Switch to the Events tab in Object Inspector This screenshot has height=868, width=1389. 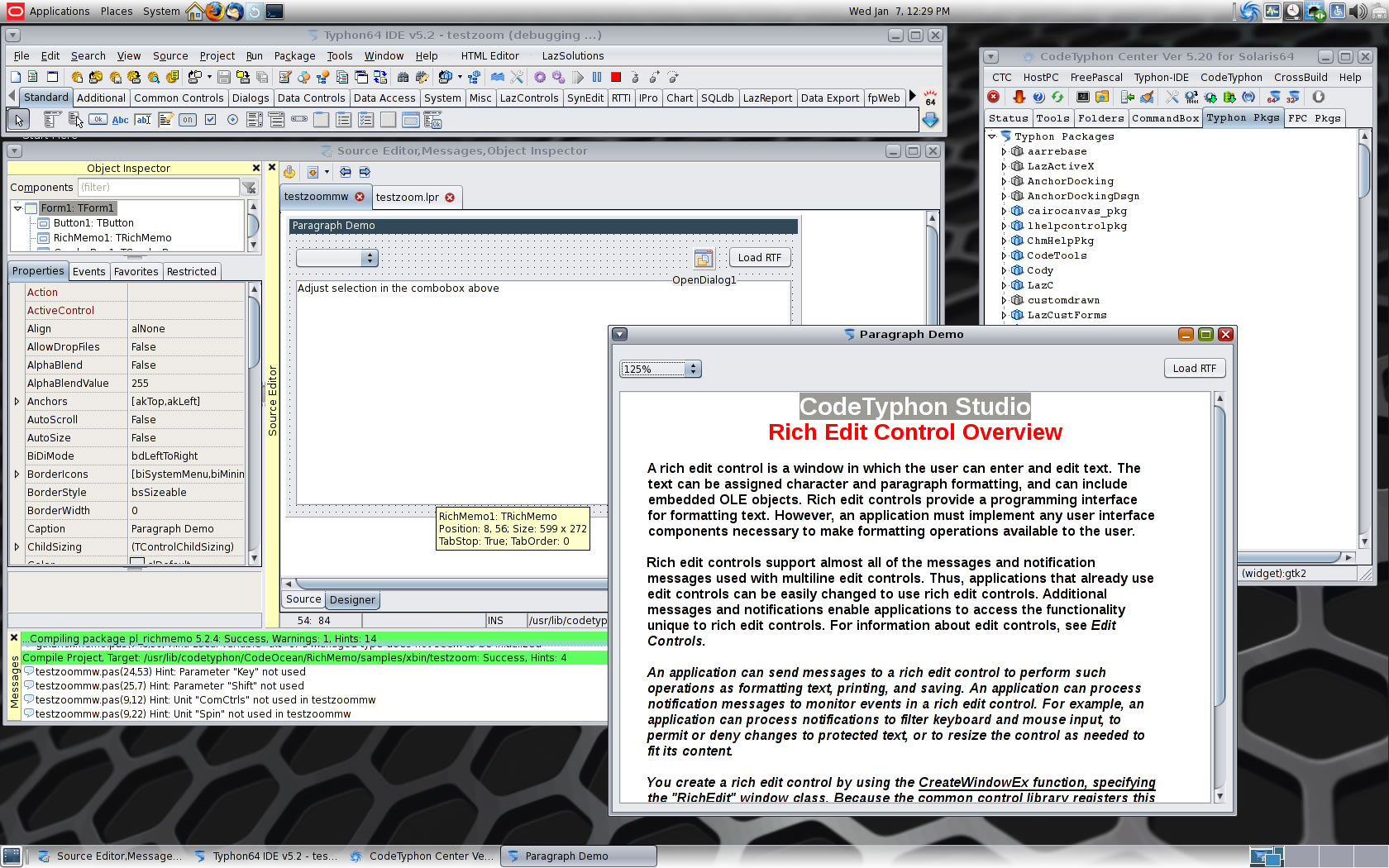point(88,272)
